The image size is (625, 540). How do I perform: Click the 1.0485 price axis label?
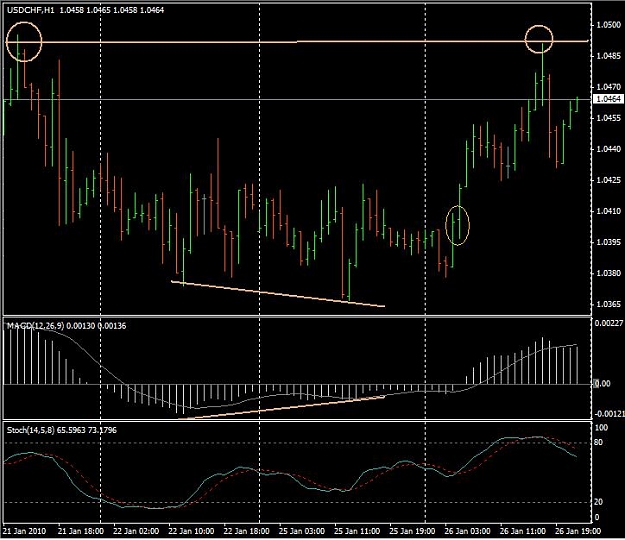click(x=608, y=56)
